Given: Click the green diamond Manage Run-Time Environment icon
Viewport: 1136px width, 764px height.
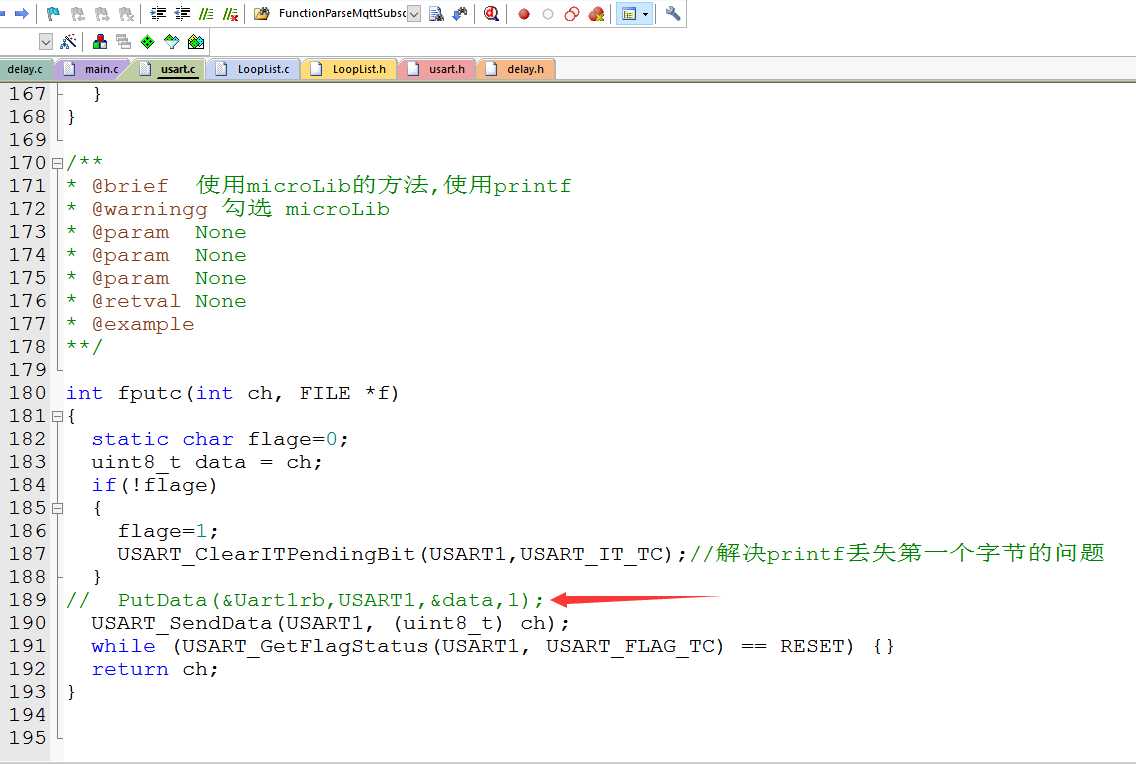Looking at the screenshot, I should (148, 42).
